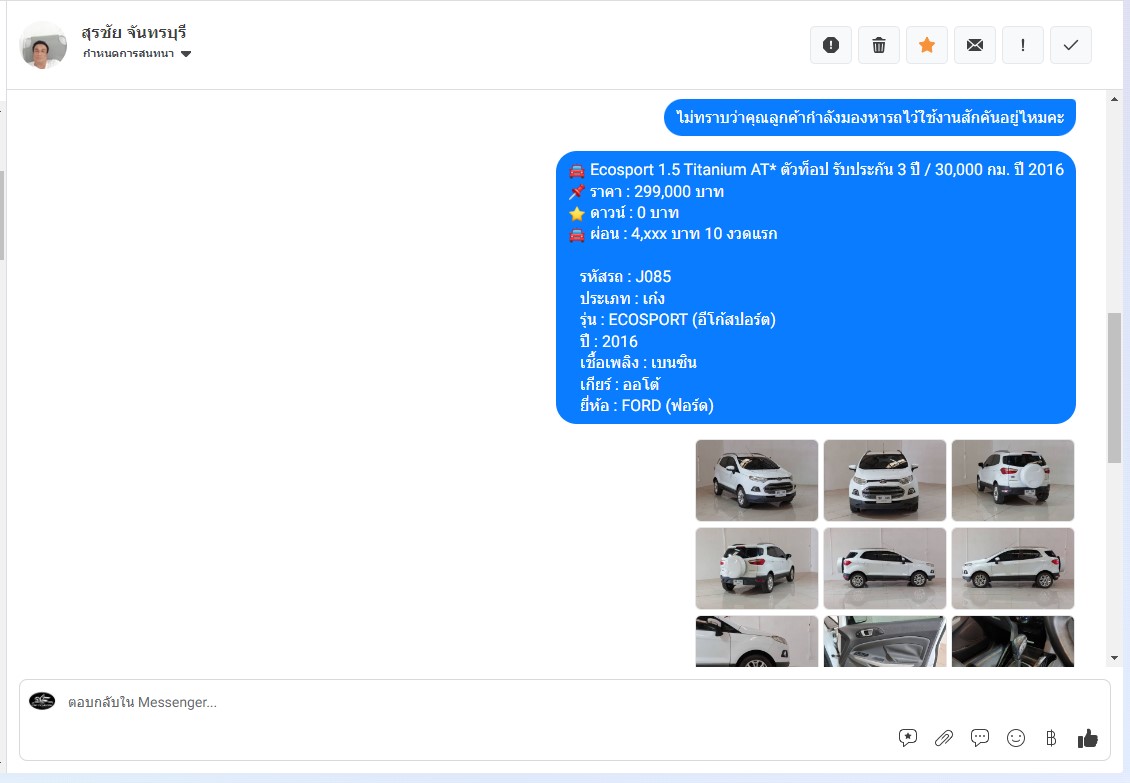Click message asking ไม่ทราบว่าคุณลูกค้ากำลังมองหารถ
This screenshot has height=783, width=1130.
(x=870, y=117)
